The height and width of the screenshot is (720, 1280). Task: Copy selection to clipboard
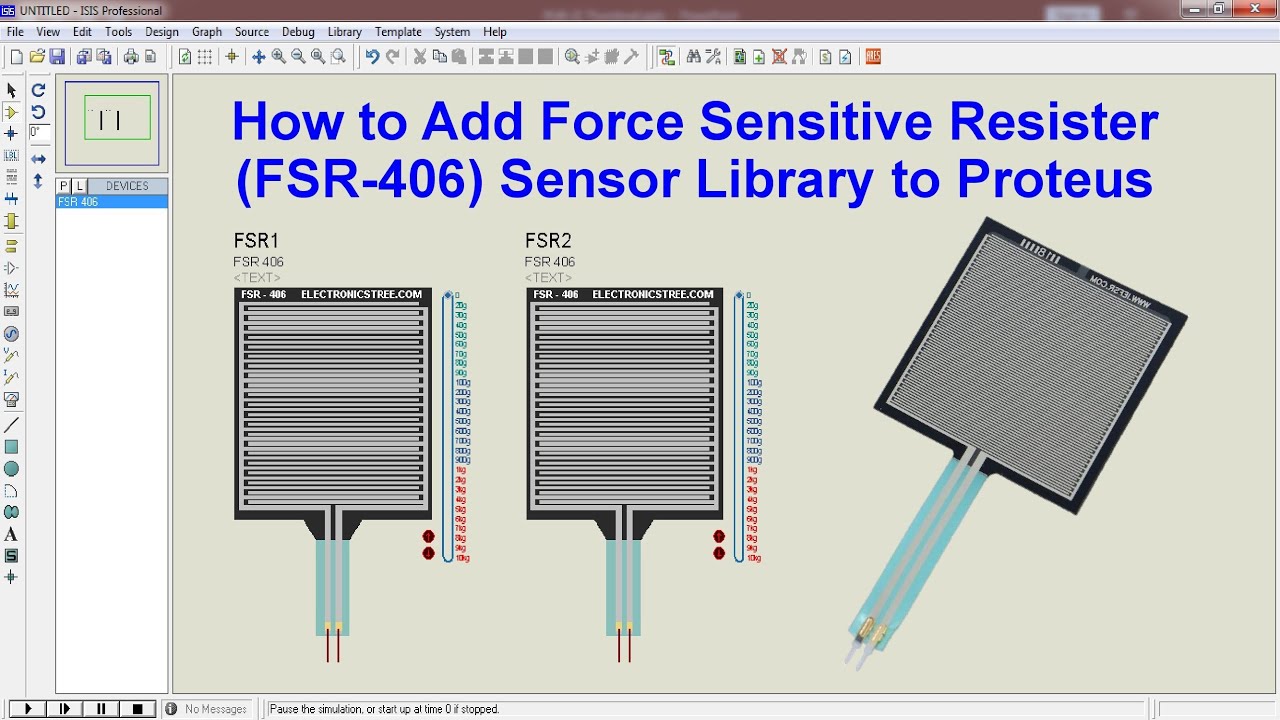(x=439, y=57)
